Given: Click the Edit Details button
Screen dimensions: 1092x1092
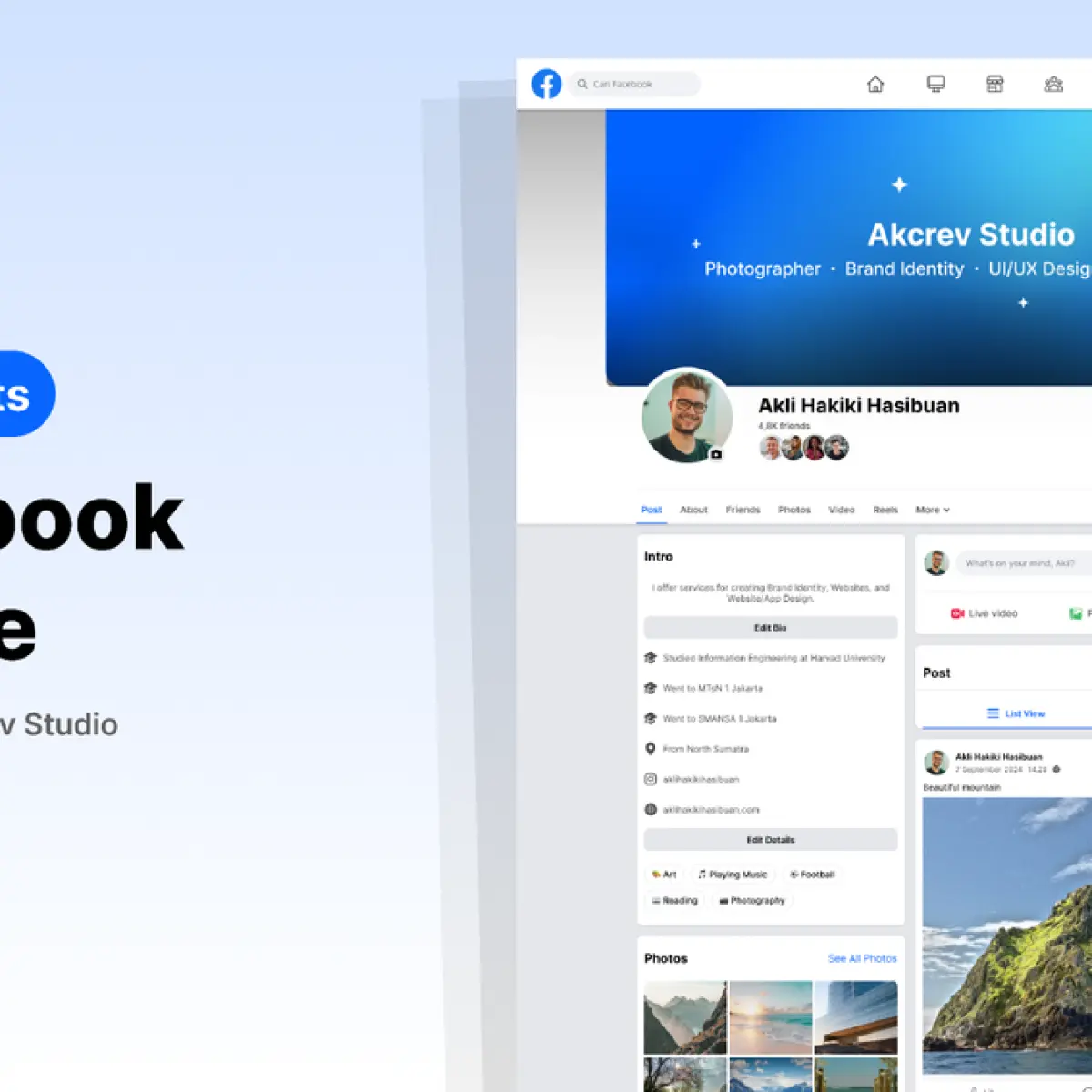Looking at the screenshot, I should (x=771, y=840).
